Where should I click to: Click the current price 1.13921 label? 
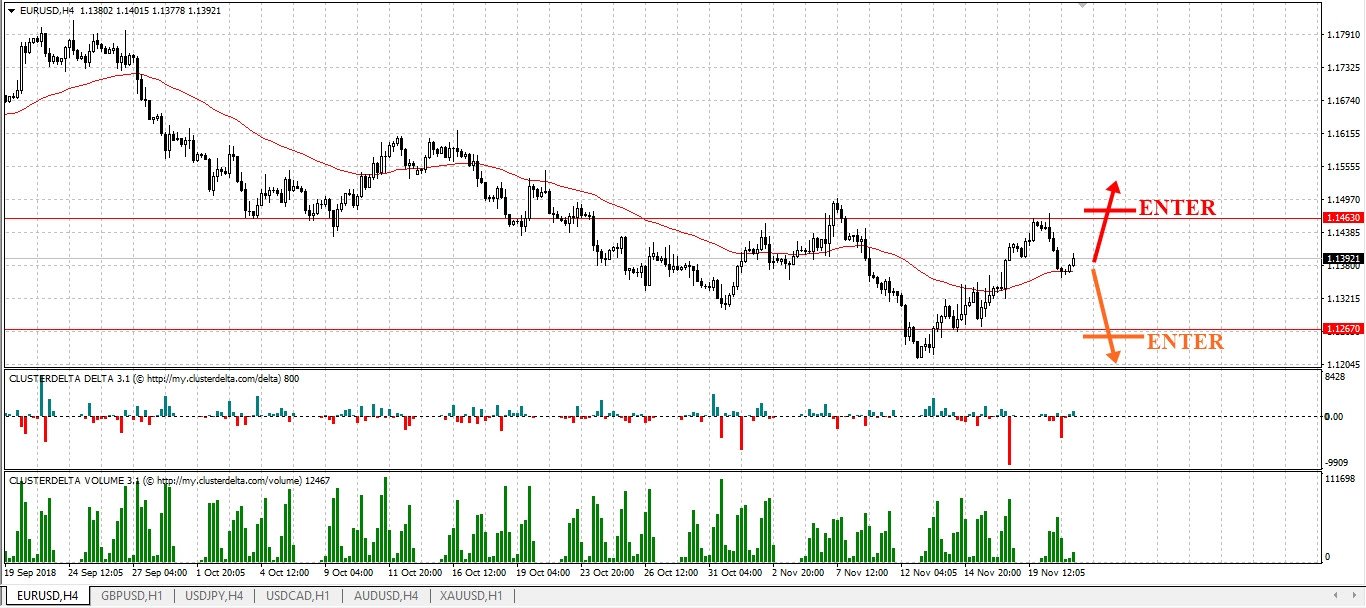click(x=1339, y=258)
